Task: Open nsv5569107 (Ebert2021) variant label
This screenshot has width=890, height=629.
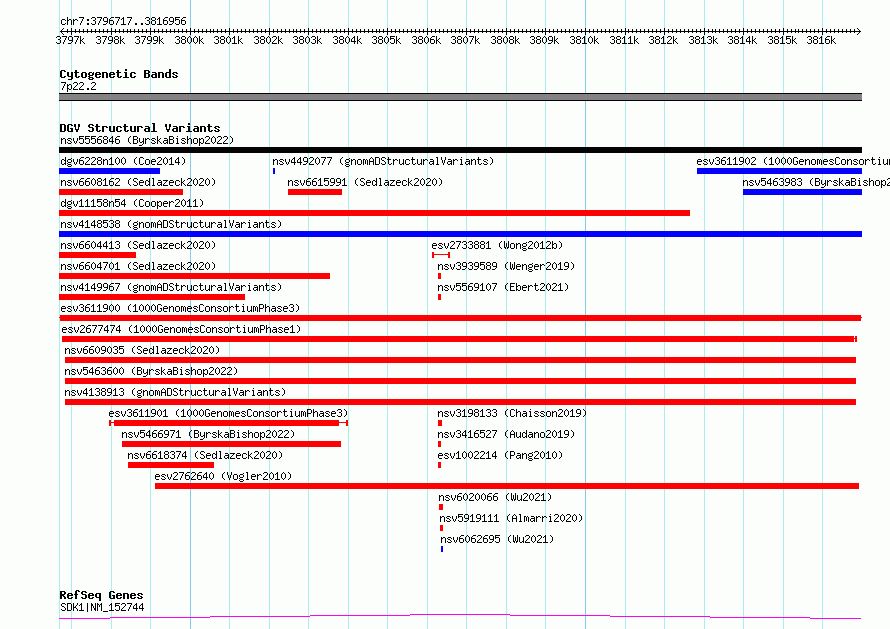Action: pyautogui.click(x=503, y=287)
